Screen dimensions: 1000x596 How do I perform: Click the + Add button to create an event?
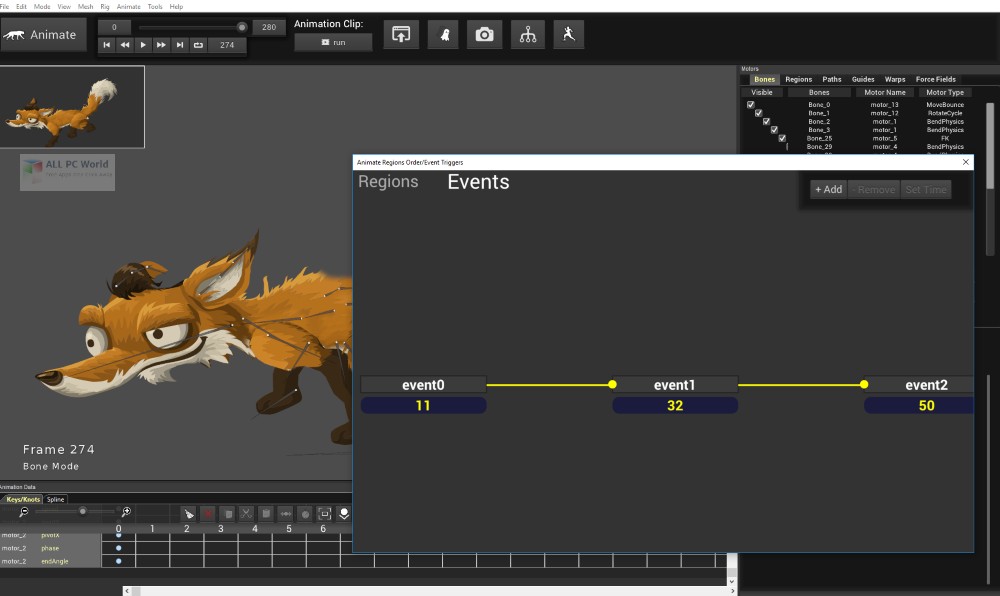[x=828, y=189]
